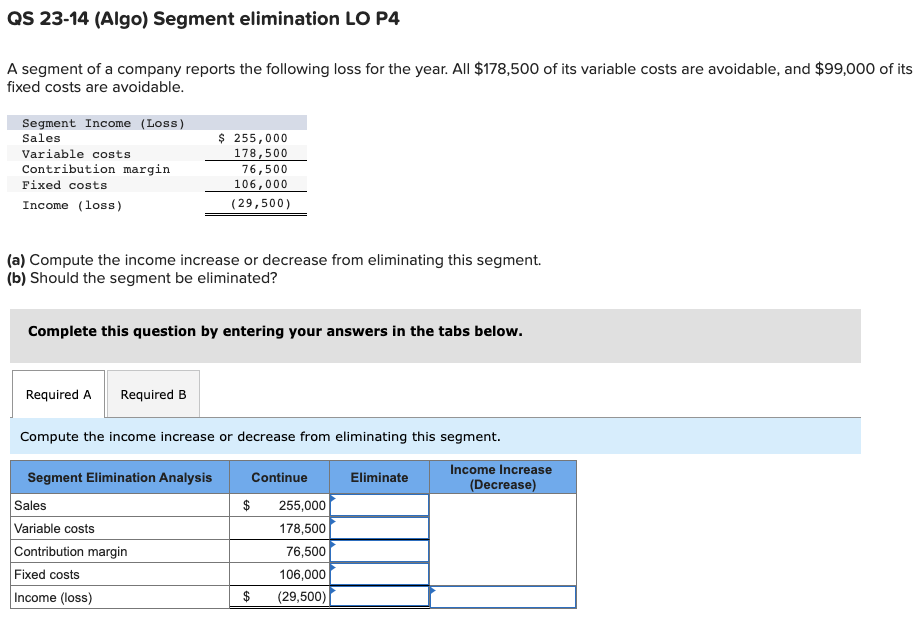Click the Income Increase (Decrease) answer cell

click(x=502, y=596)
